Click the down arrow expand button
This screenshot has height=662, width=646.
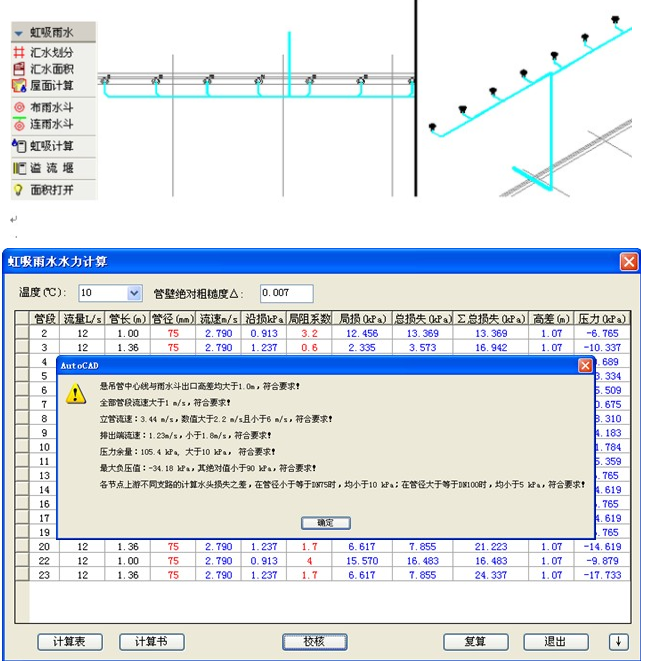tap(619, 642)
